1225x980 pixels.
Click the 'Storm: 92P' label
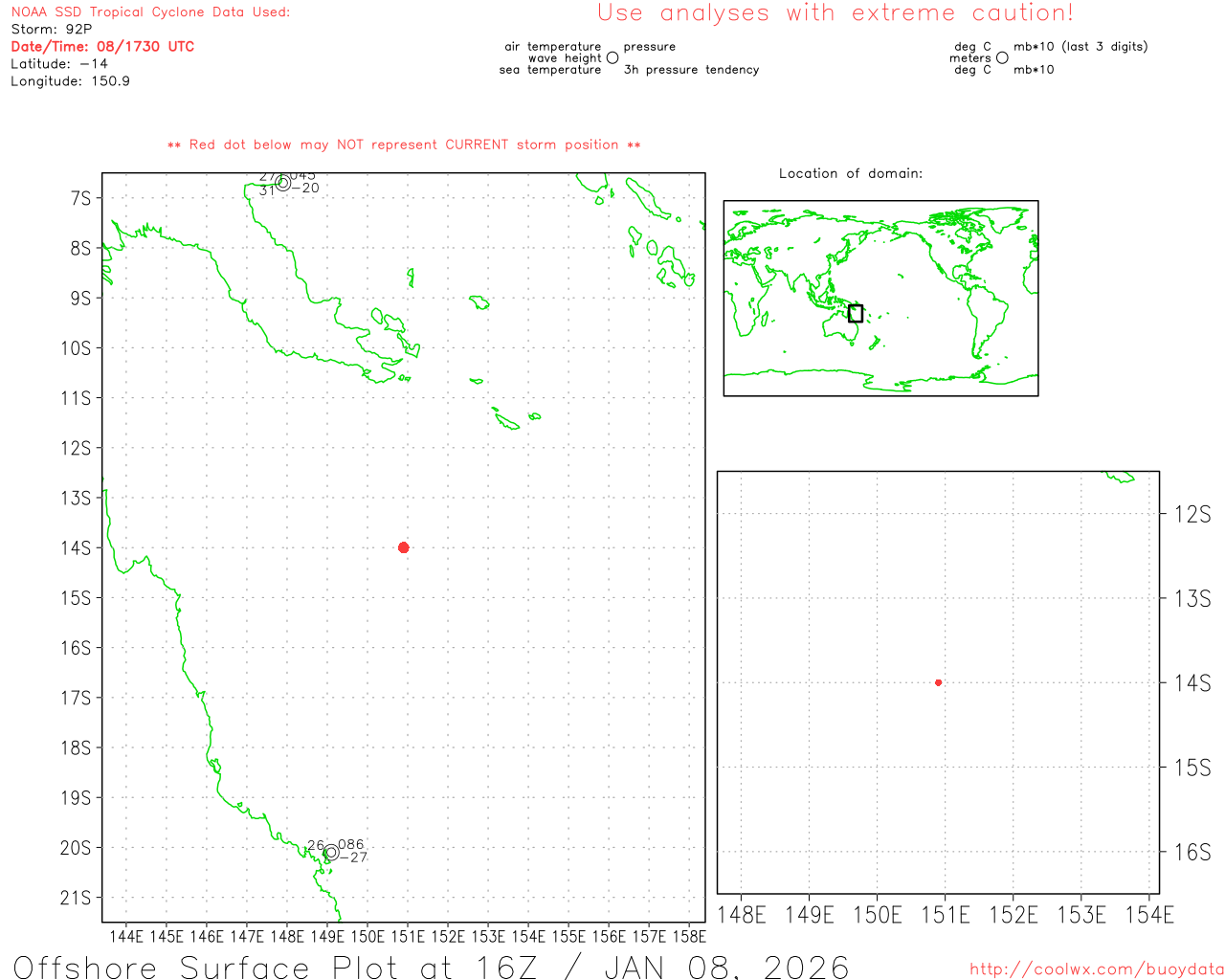(x=52, y=30)
